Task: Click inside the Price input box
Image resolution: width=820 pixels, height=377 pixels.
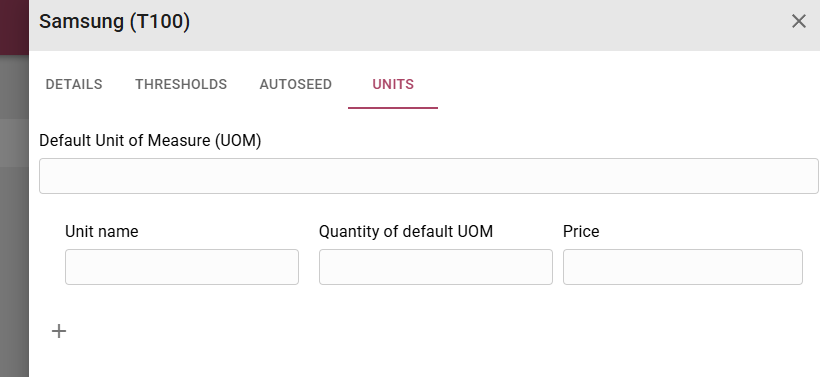Action: [x=682, y=267]
